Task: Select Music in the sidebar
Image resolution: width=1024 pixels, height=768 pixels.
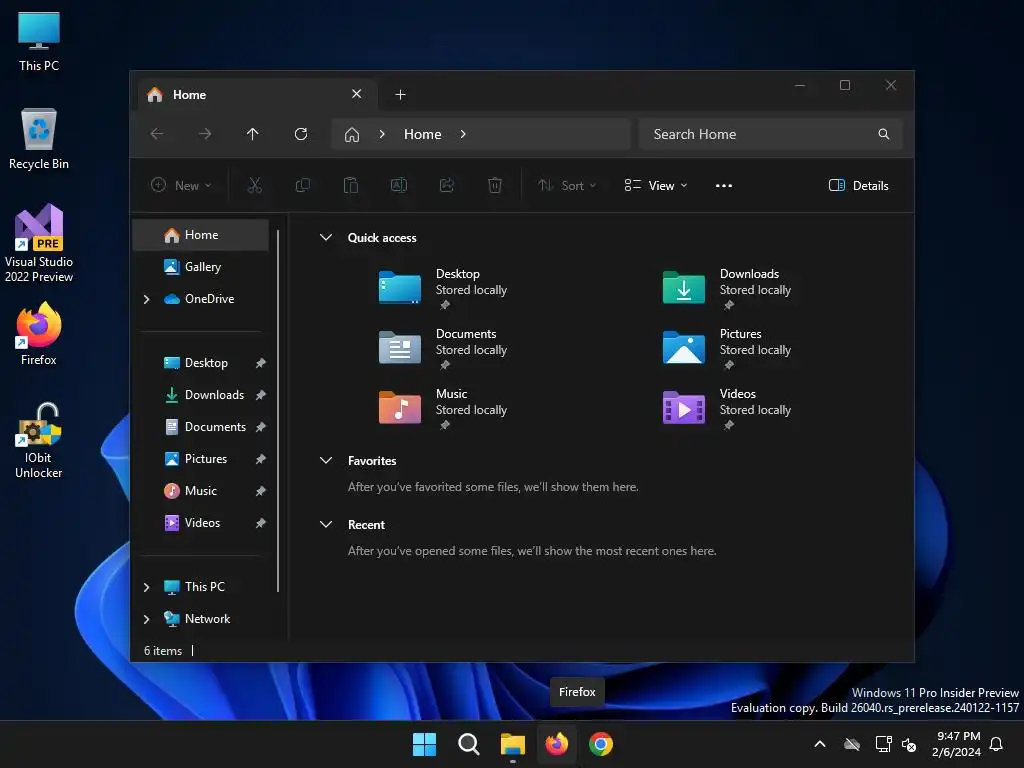Action: pyautogui.click(x=201, y=491)
